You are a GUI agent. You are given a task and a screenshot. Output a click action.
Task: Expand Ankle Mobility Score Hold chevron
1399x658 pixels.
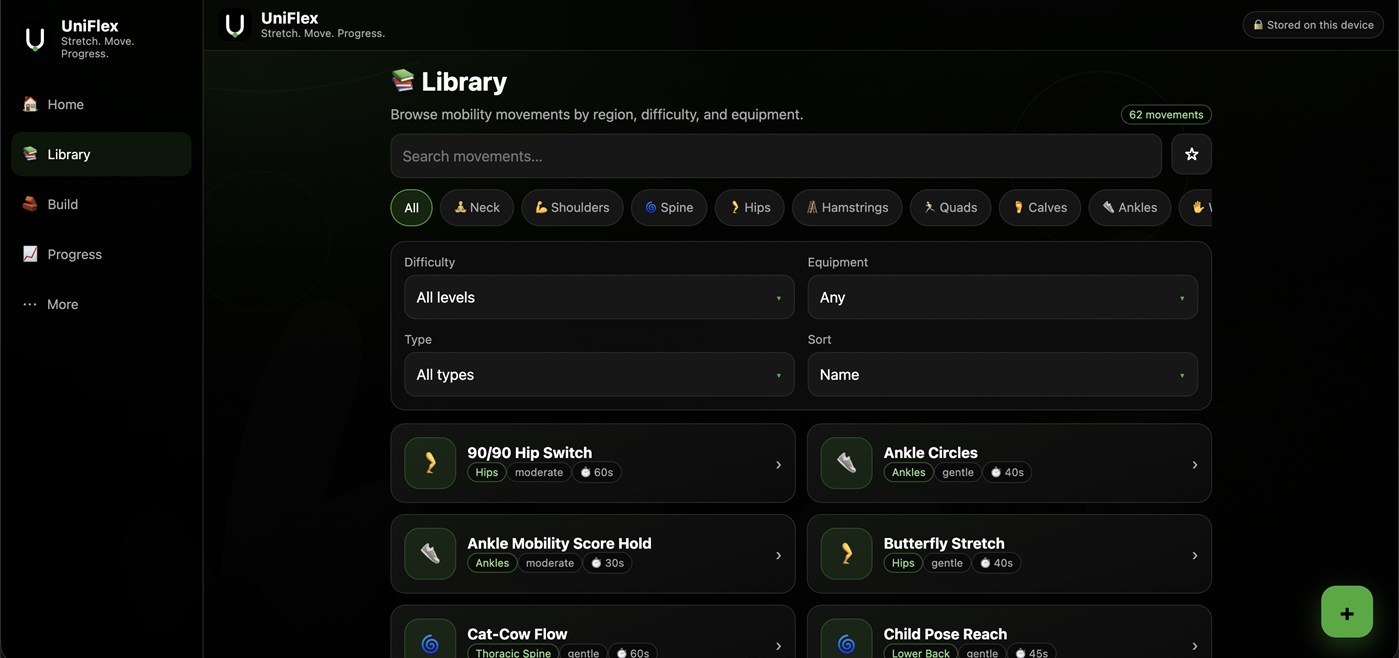(x=778, y=555)
